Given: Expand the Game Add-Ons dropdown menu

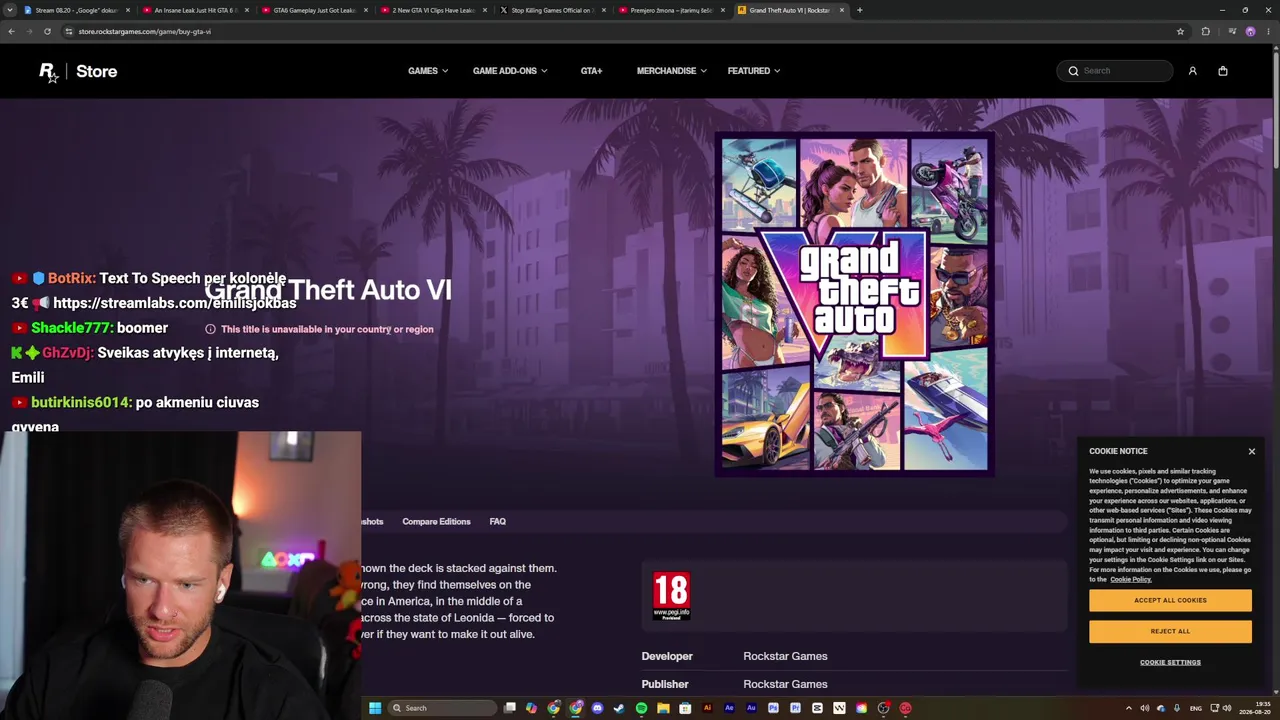Looking at the screenshot, I should tap(510, 71).
